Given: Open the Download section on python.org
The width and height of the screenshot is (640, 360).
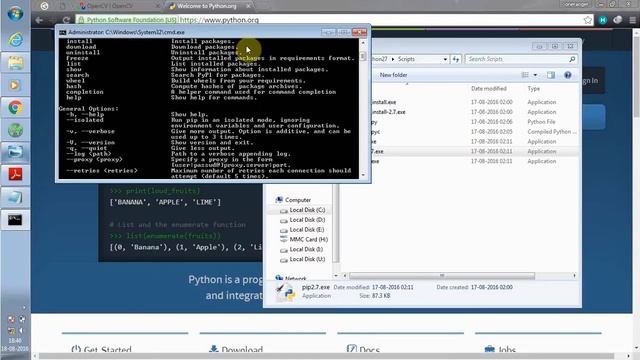Looking at the screenshot, I should coord(236,350).
